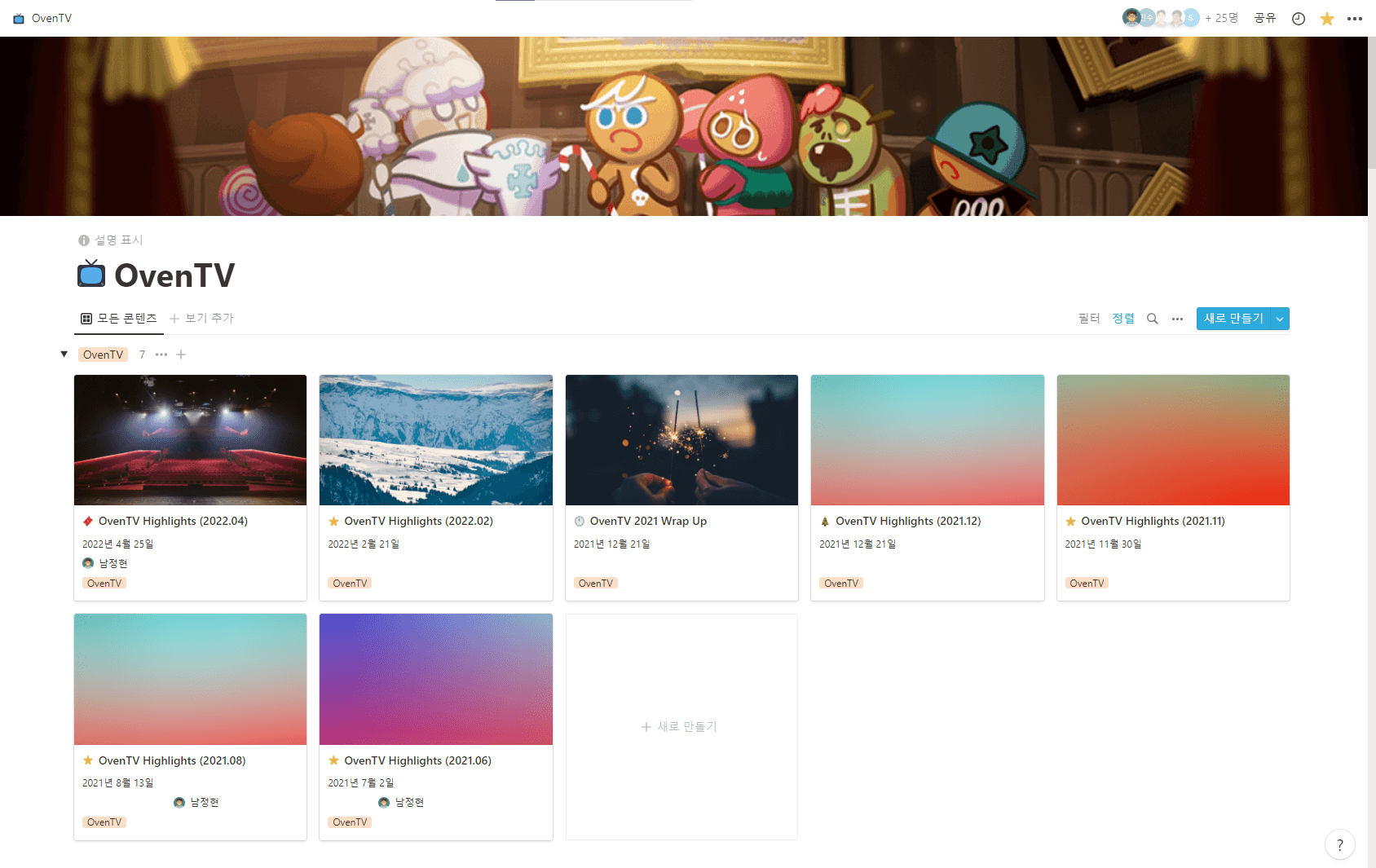Open title OvenTV Highlights (2021.06)
Viewport: 1376px width, 868px height.
(x=418, y=760)
